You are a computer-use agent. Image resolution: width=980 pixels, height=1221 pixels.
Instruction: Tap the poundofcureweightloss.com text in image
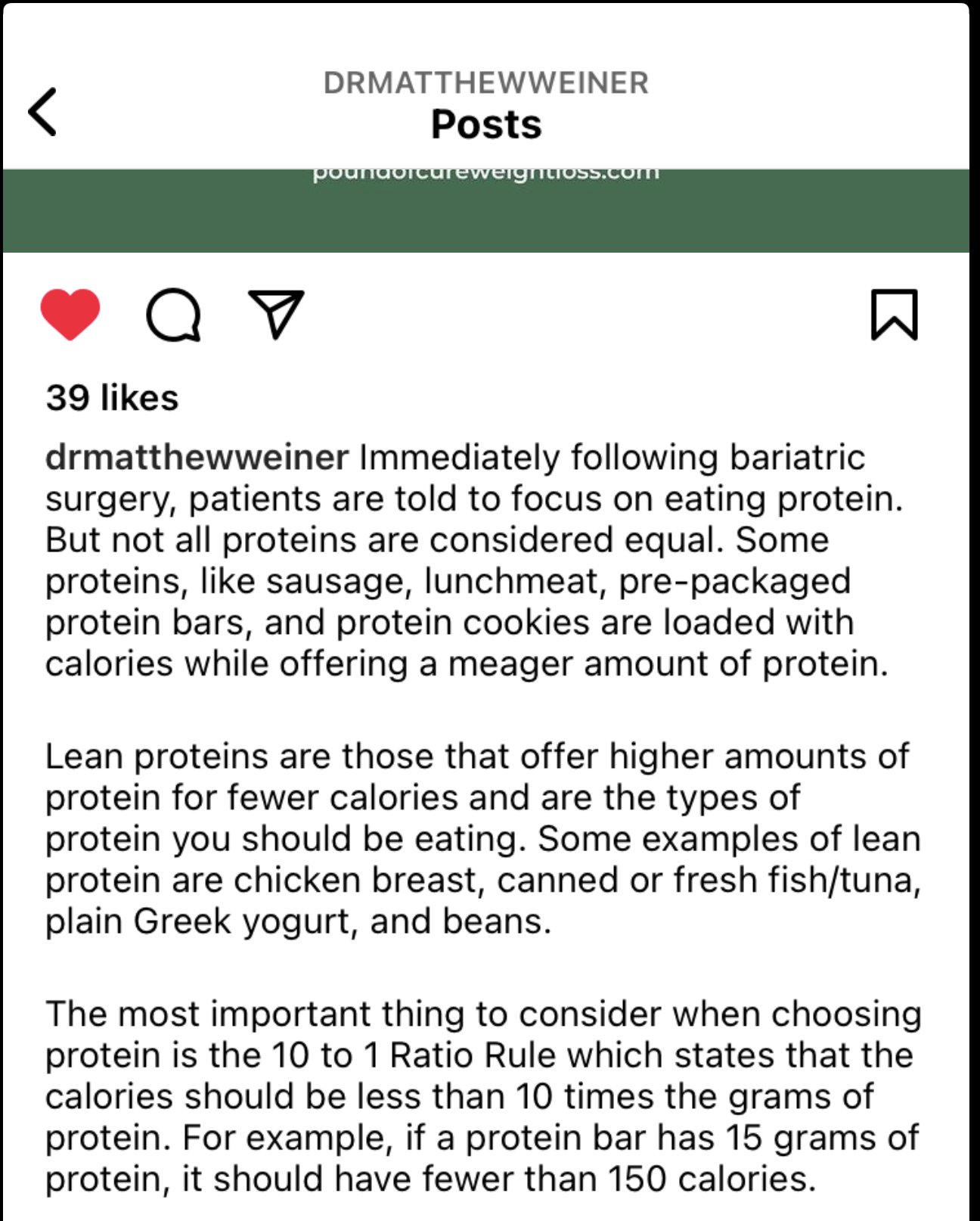click(486, 173)
